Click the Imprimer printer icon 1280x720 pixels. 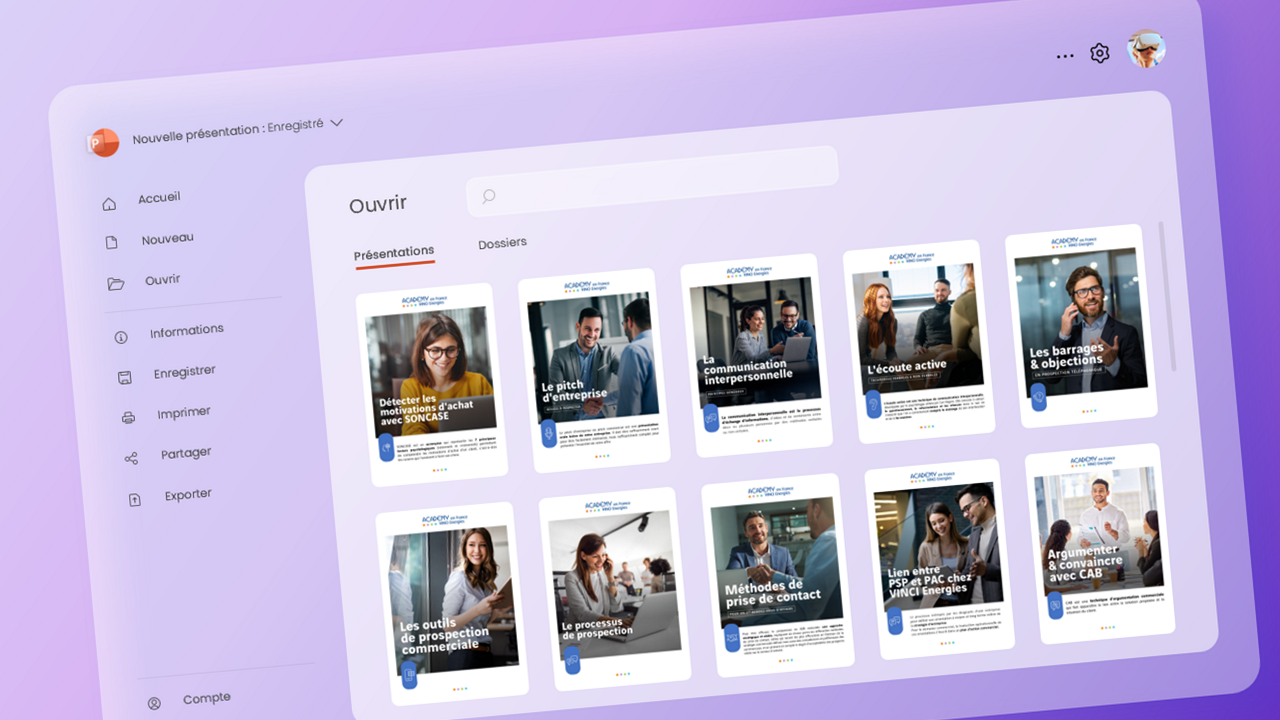tap(128, 418)
